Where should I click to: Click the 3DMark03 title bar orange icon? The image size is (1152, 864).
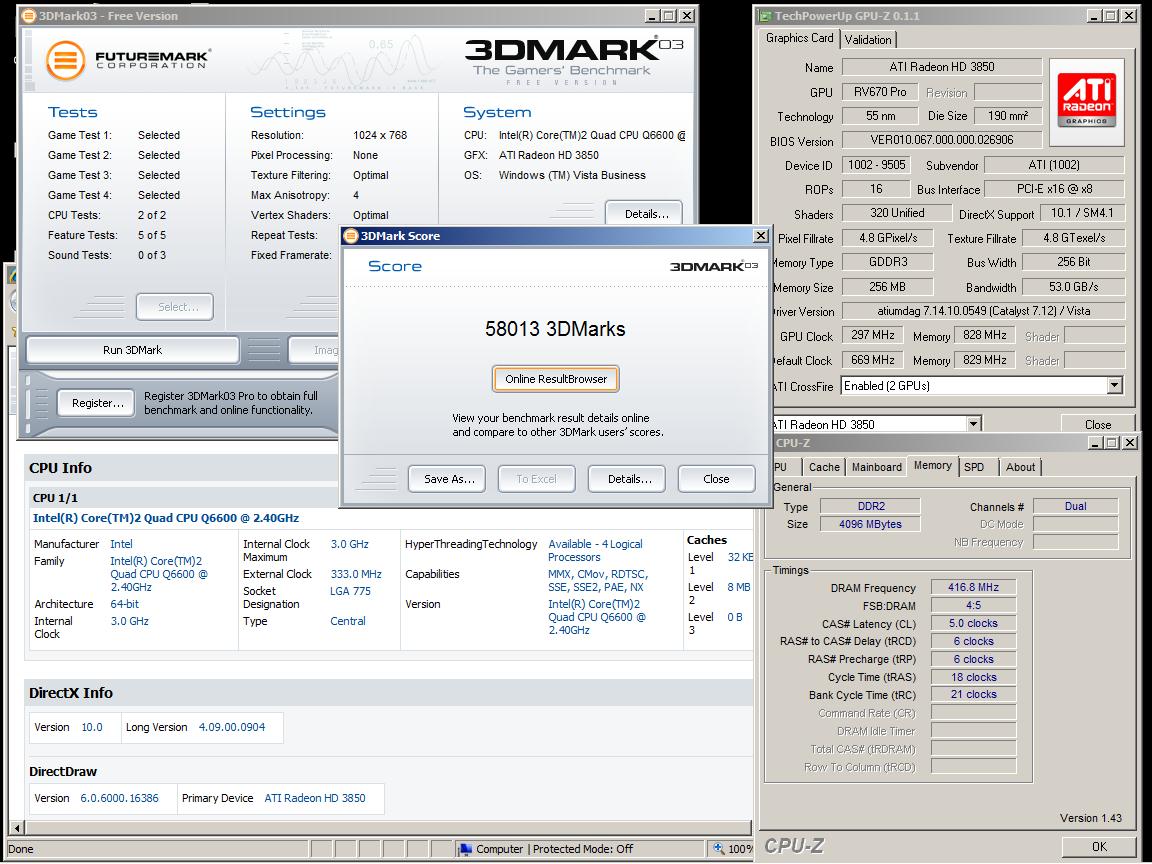[x=29, y=15]
